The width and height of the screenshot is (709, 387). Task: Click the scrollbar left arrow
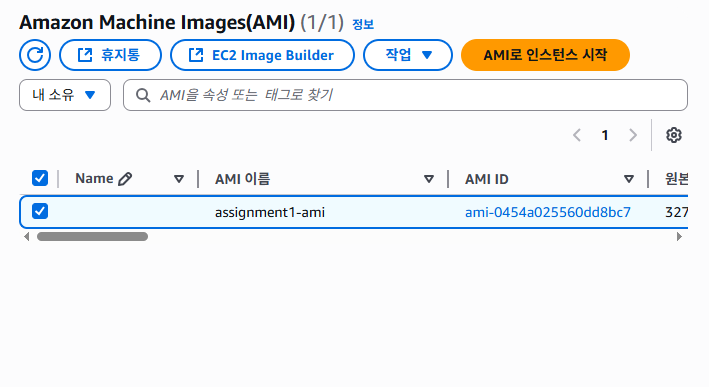[27, 236]
